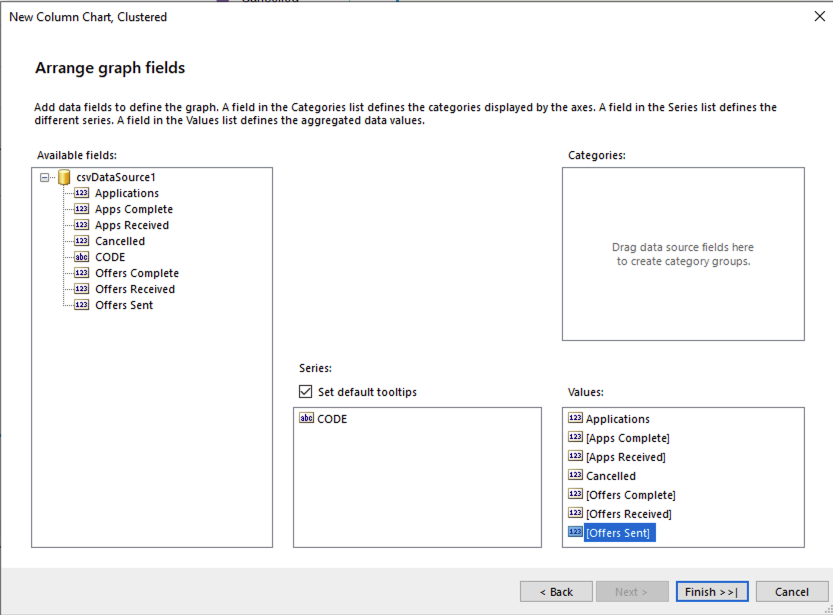833x615 pixels.
Task: Go back with the Back button
Action: [x=556, y=592]
